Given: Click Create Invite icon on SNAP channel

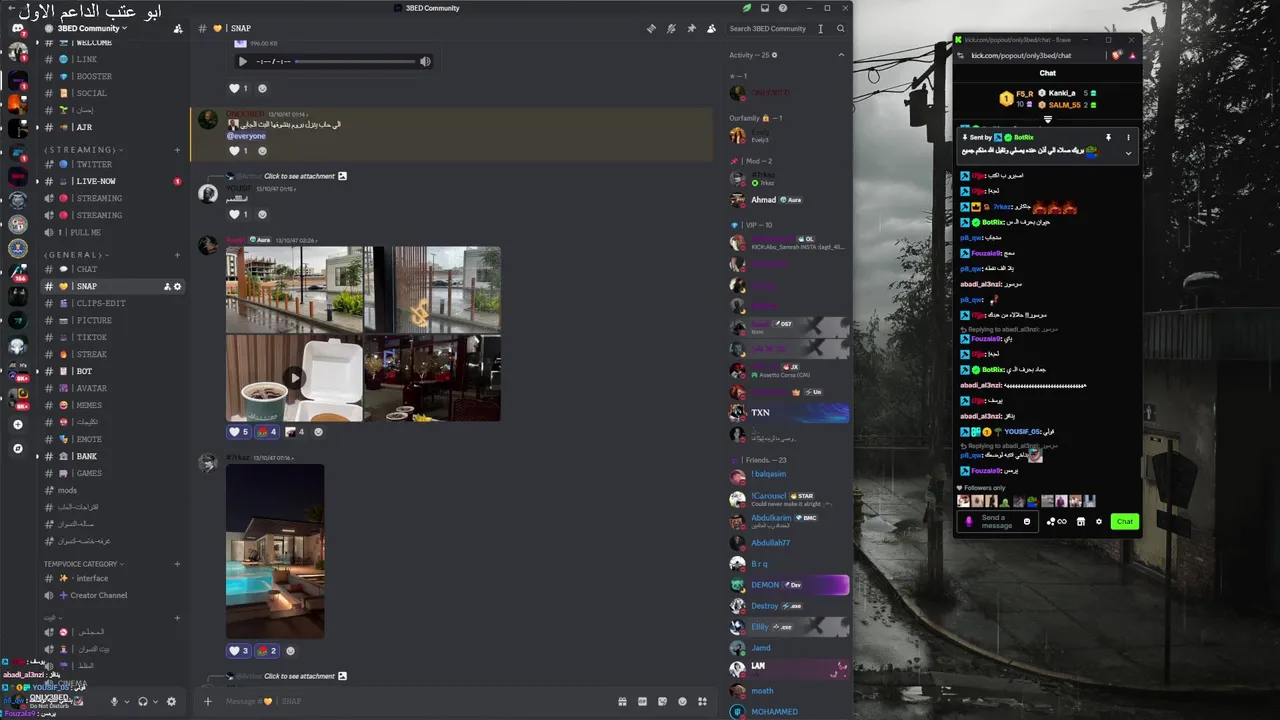Looking at the screenshot, I should point(167,286).
